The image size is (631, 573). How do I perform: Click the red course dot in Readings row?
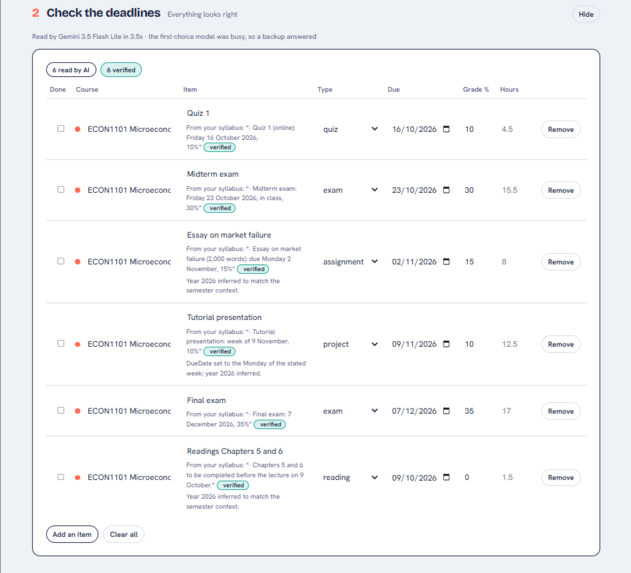pos(78,477)
